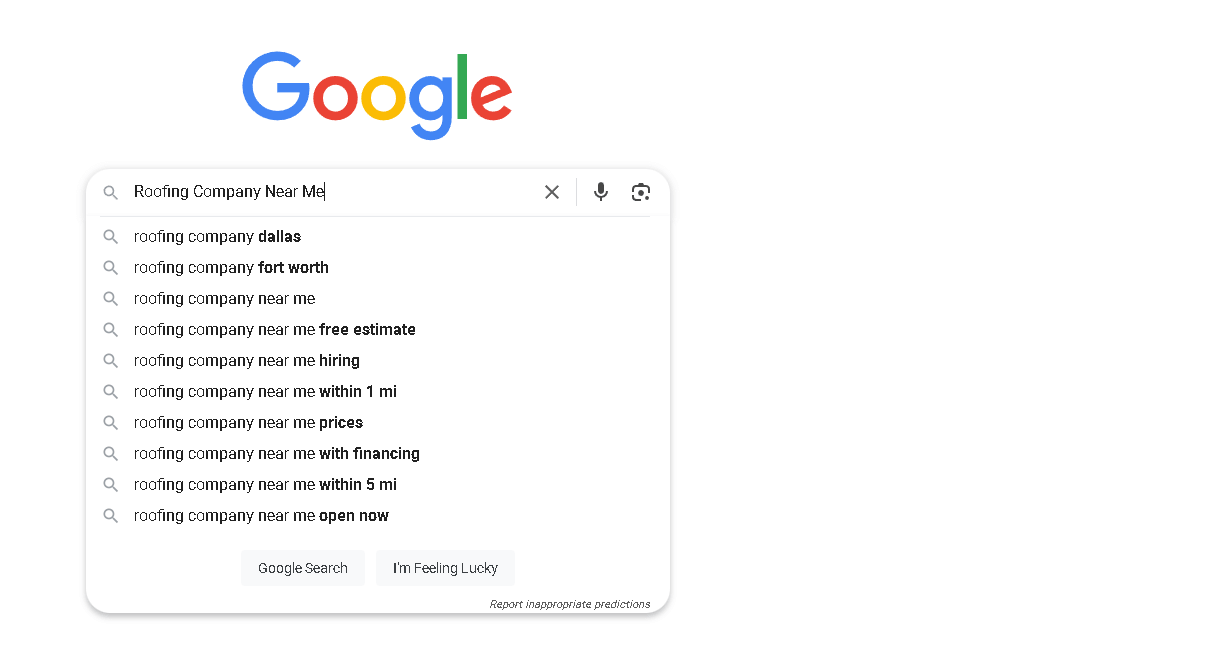This screenshot has height=652, width=1228.
Task: Click the magnifier icon beside 'roofing company dallas'
Action: 111,237
